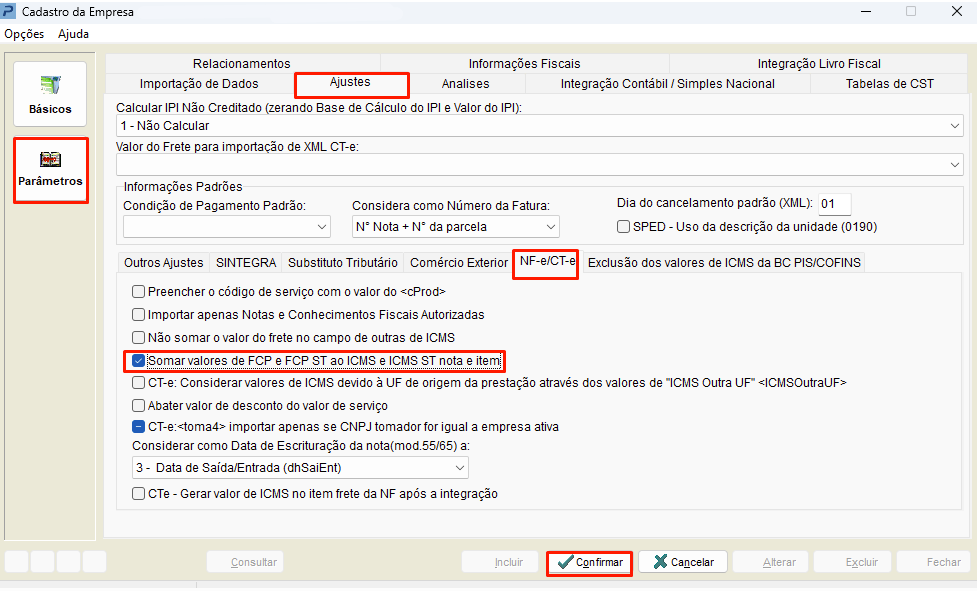The width and height of the screenshot is (977, 591).
Task: Check Abater valor de desconto do serviço
Action: [x=138, y=405]
